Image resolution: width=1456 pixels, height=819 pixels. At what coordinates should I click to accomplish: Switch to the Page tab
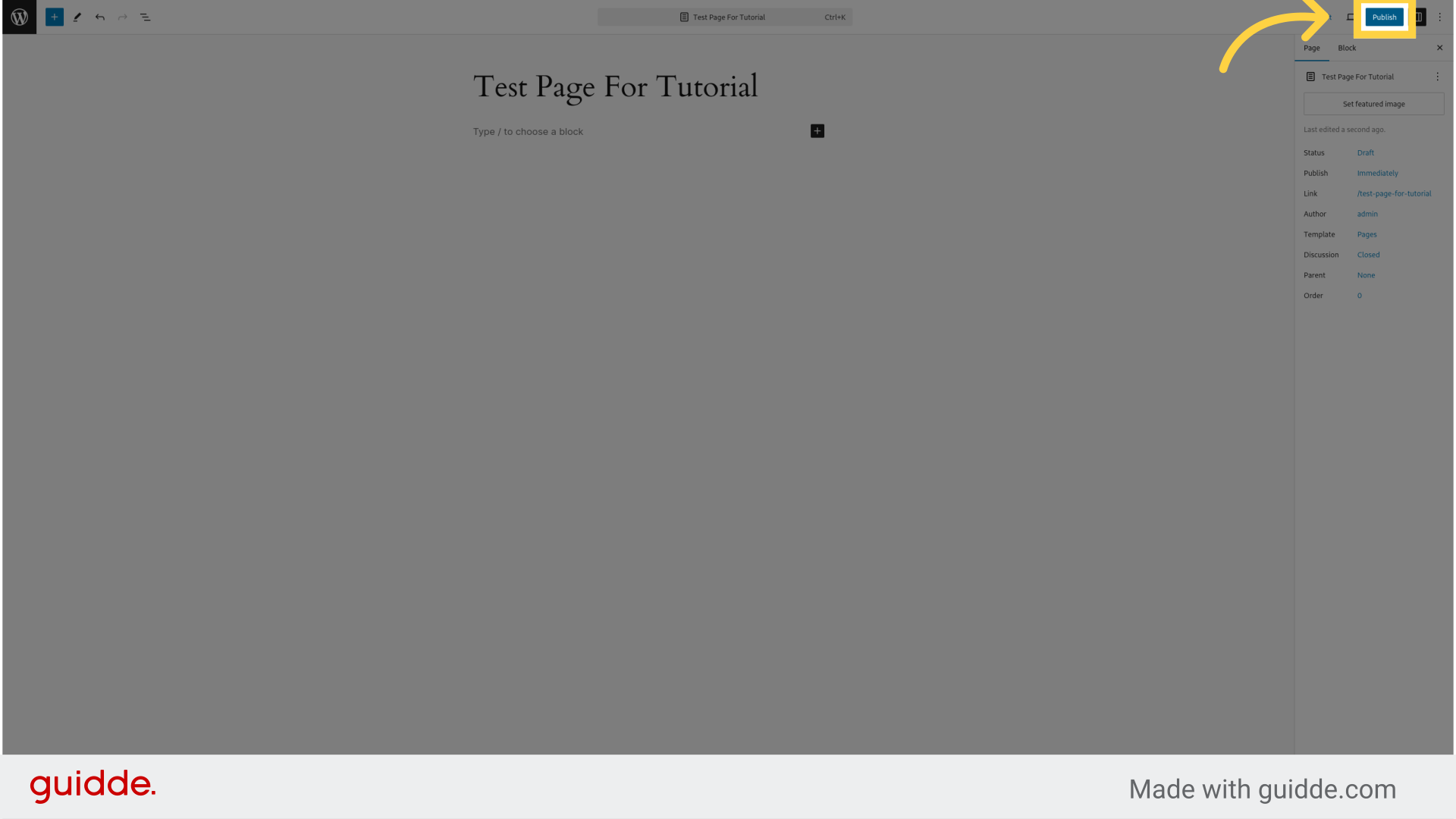click(1311, 48)
